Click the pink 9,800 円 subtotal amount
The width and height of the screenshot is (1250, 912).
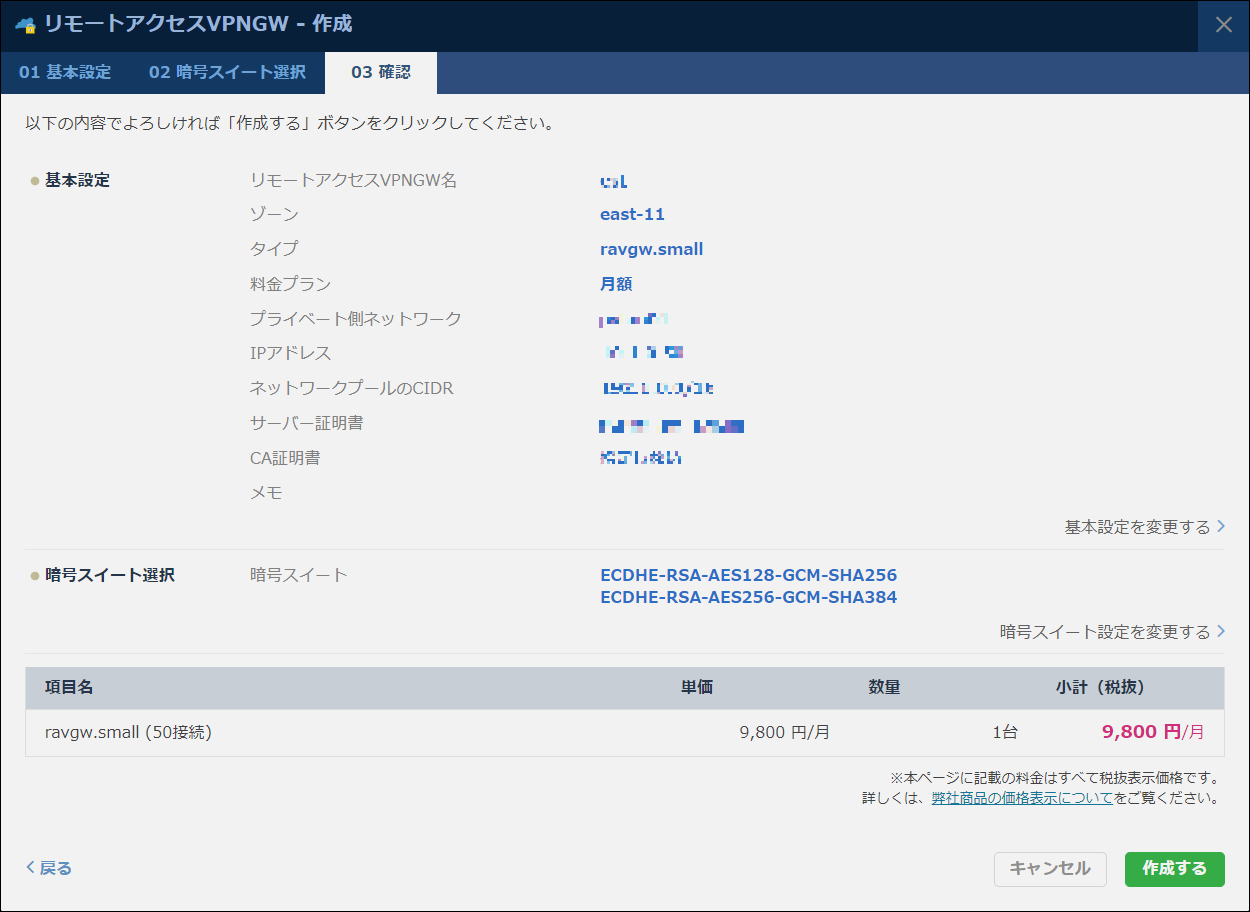pos(1141,732)
